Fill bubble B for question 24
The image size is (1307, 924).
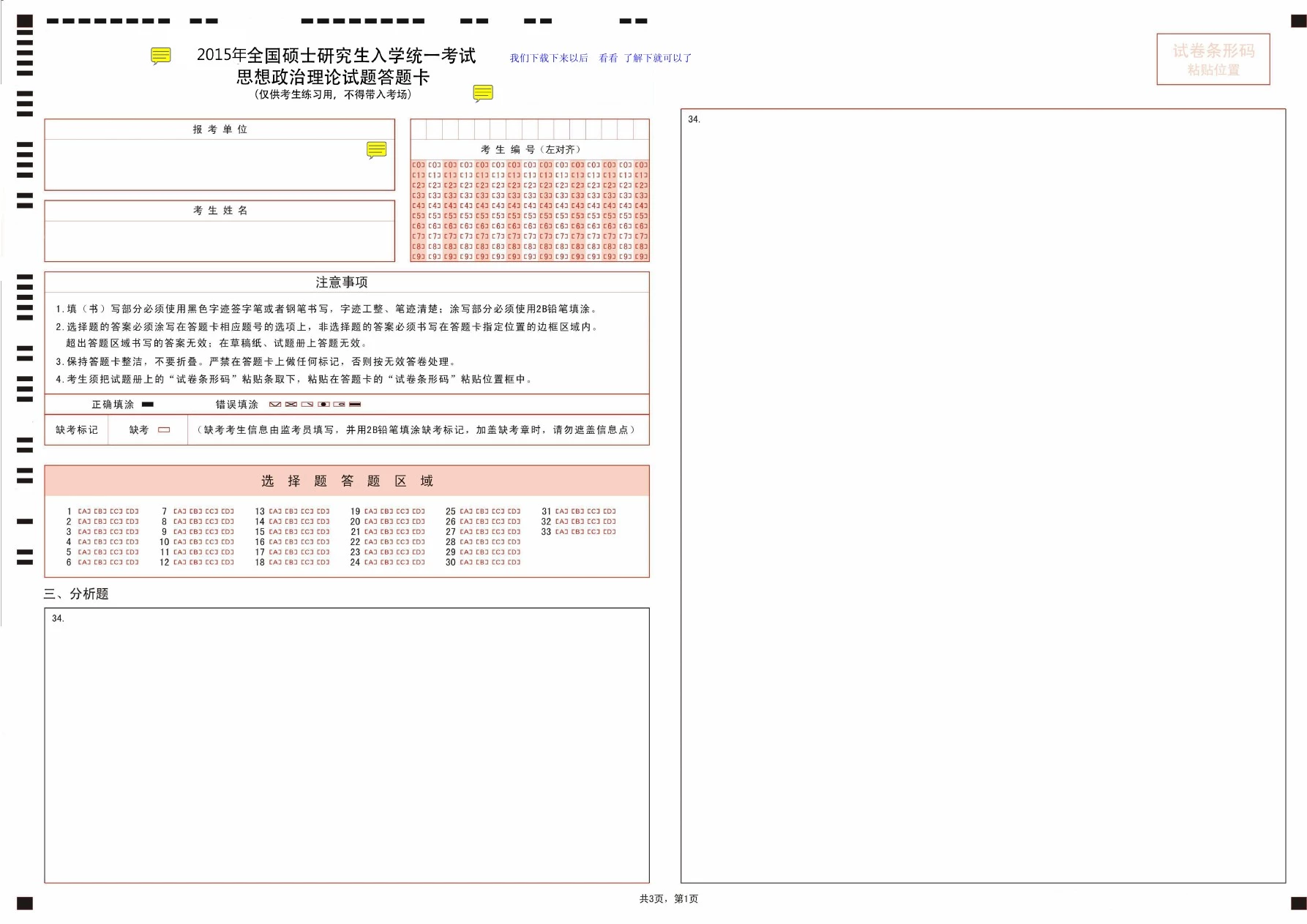[x=386, y=563]
